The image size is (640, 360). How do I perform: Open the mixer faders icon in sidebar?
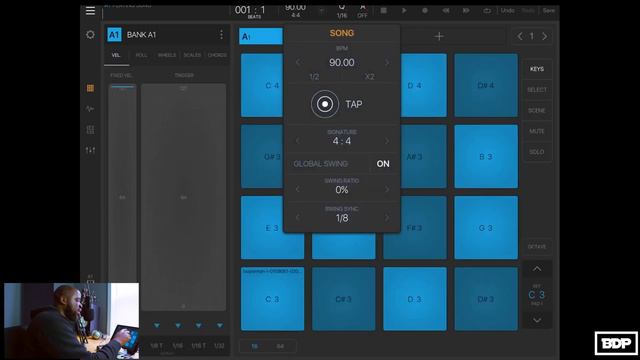pos(90,150)
